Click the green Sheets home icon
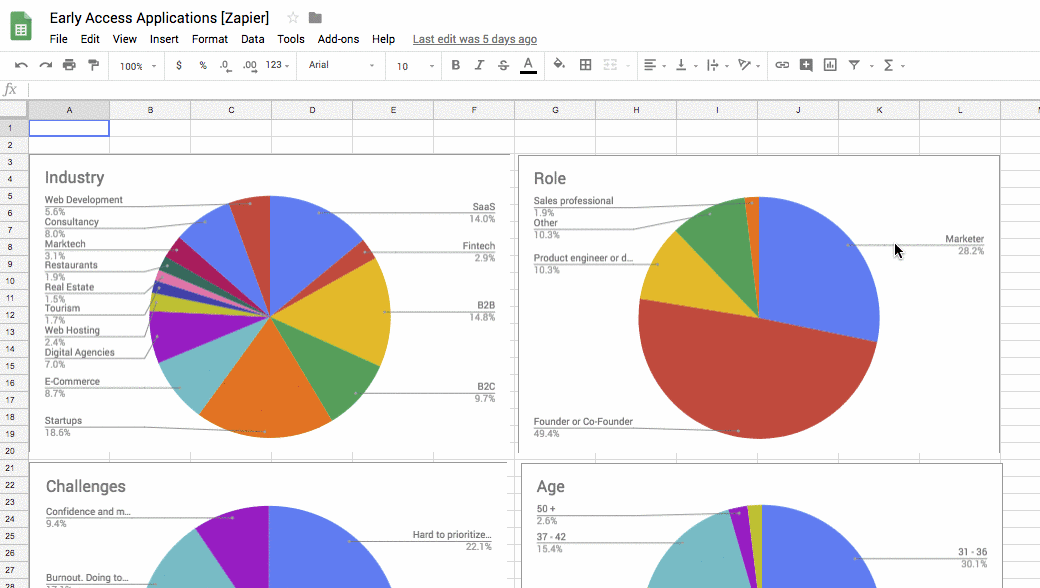The image size is (1040, 588). click(21, 27)
